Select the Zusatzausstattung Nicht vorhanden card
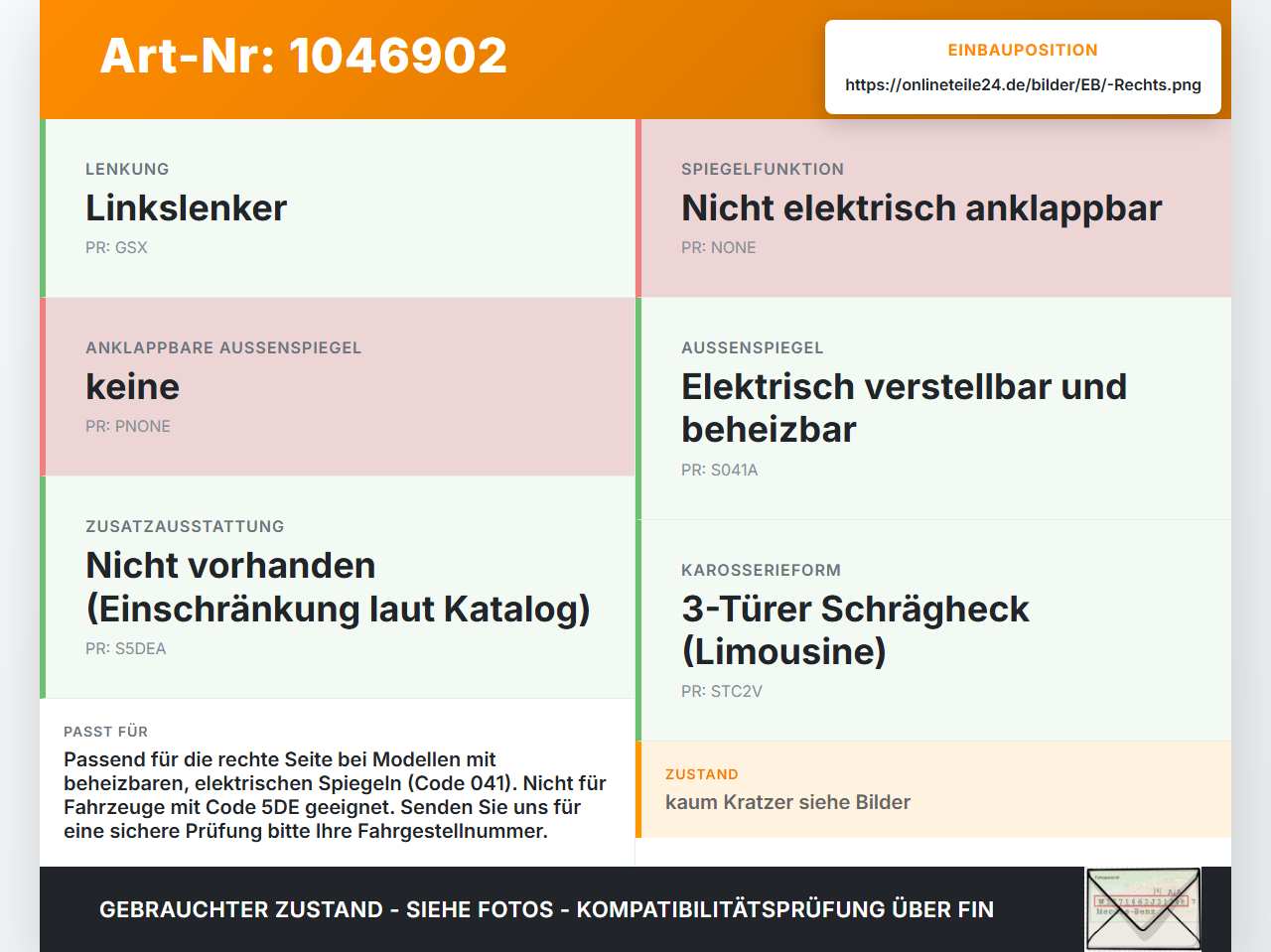The image size is (1271, 952). [x=338, y=588]
